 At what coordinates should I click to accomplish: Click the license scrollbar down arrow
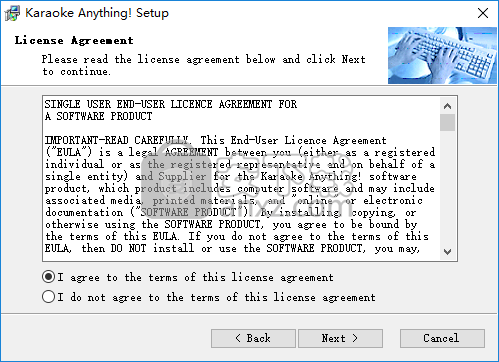[447, 252]
